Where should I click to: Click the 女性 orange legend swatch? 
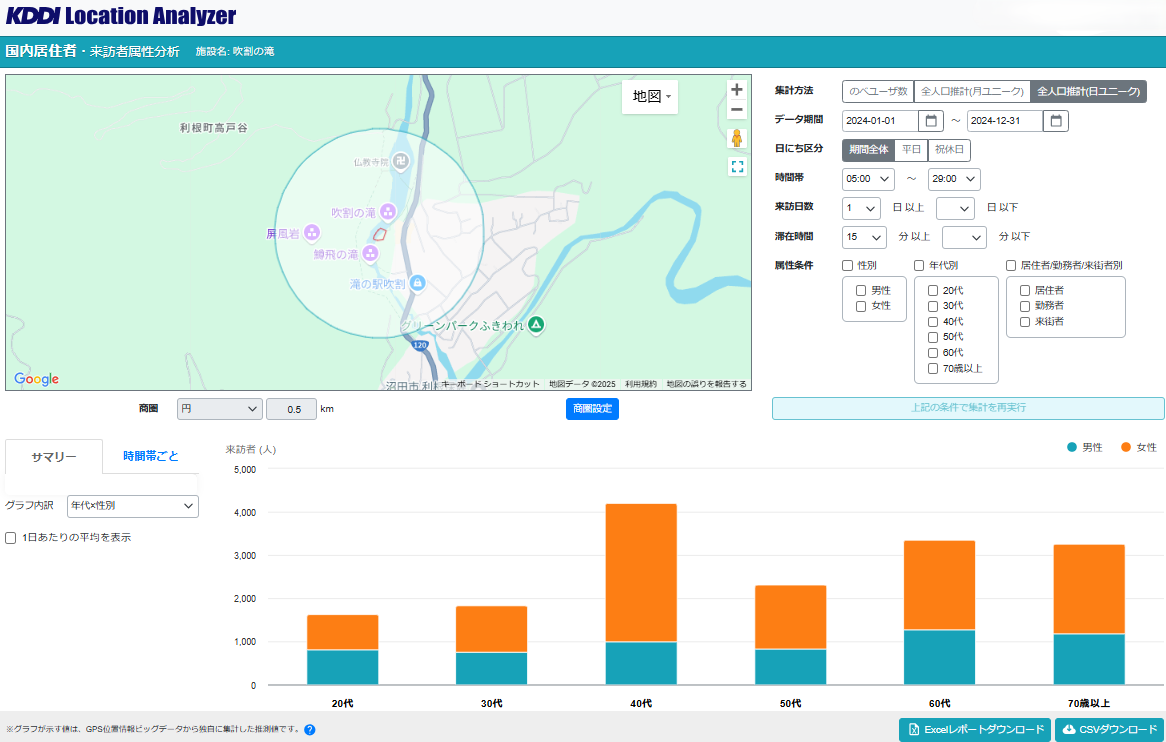coord(1126,447)
